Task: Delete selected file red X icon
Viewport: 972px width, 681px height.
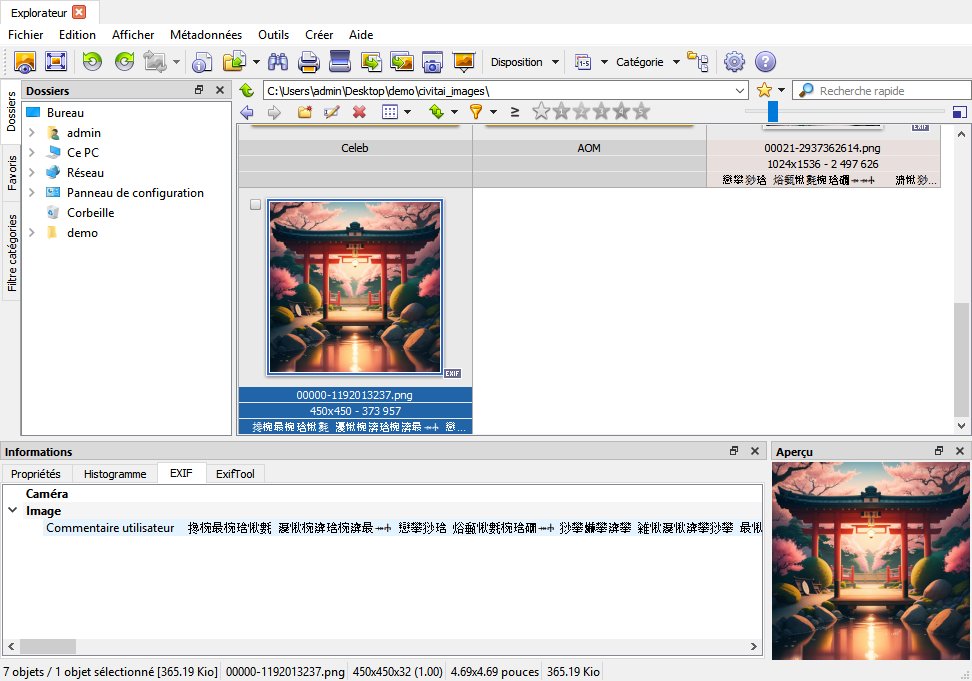Action: tap(360, 112)
